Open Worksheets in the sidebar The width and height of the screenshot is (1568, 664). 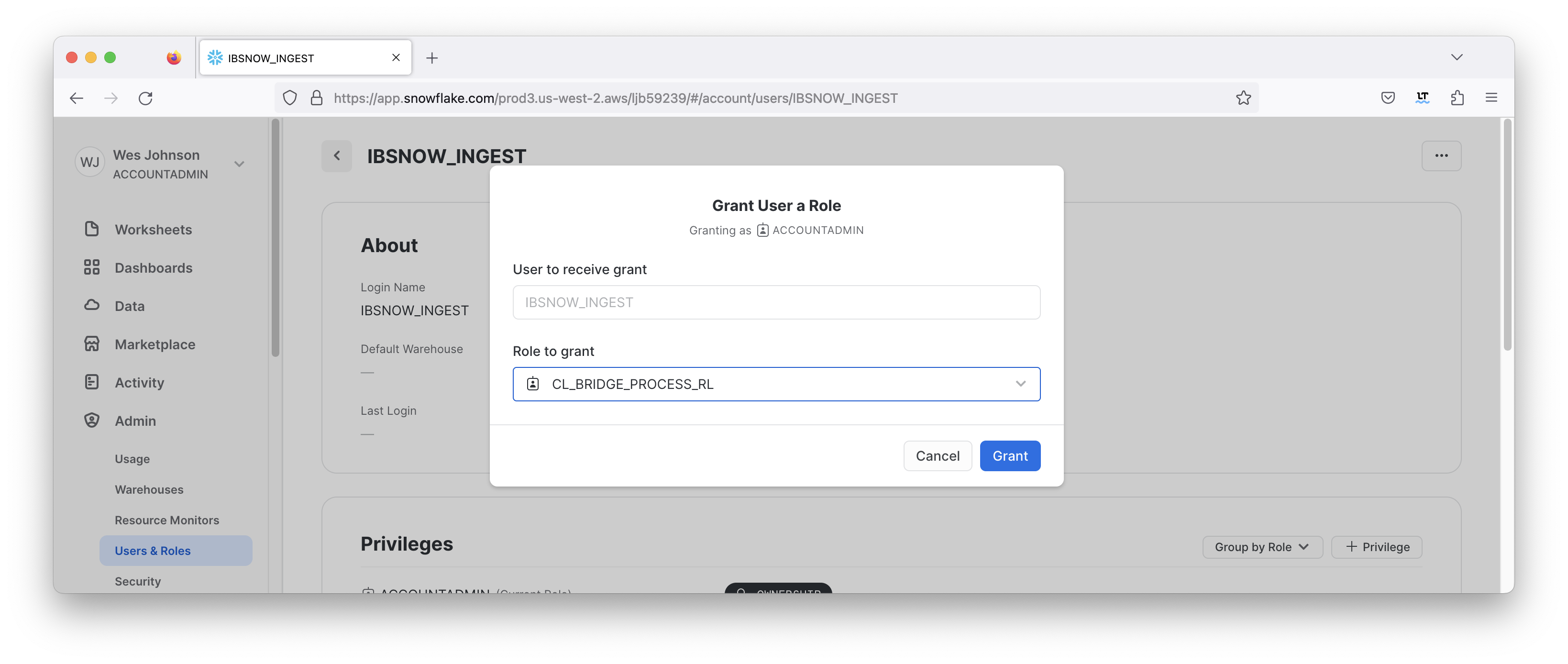[154, 230]
